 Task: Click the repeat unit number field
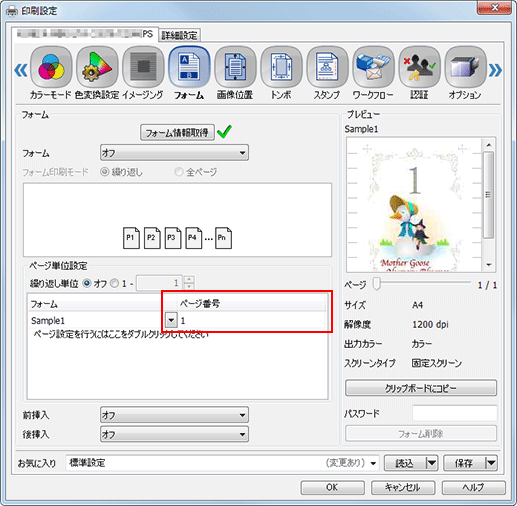click(x=160, y=283)
